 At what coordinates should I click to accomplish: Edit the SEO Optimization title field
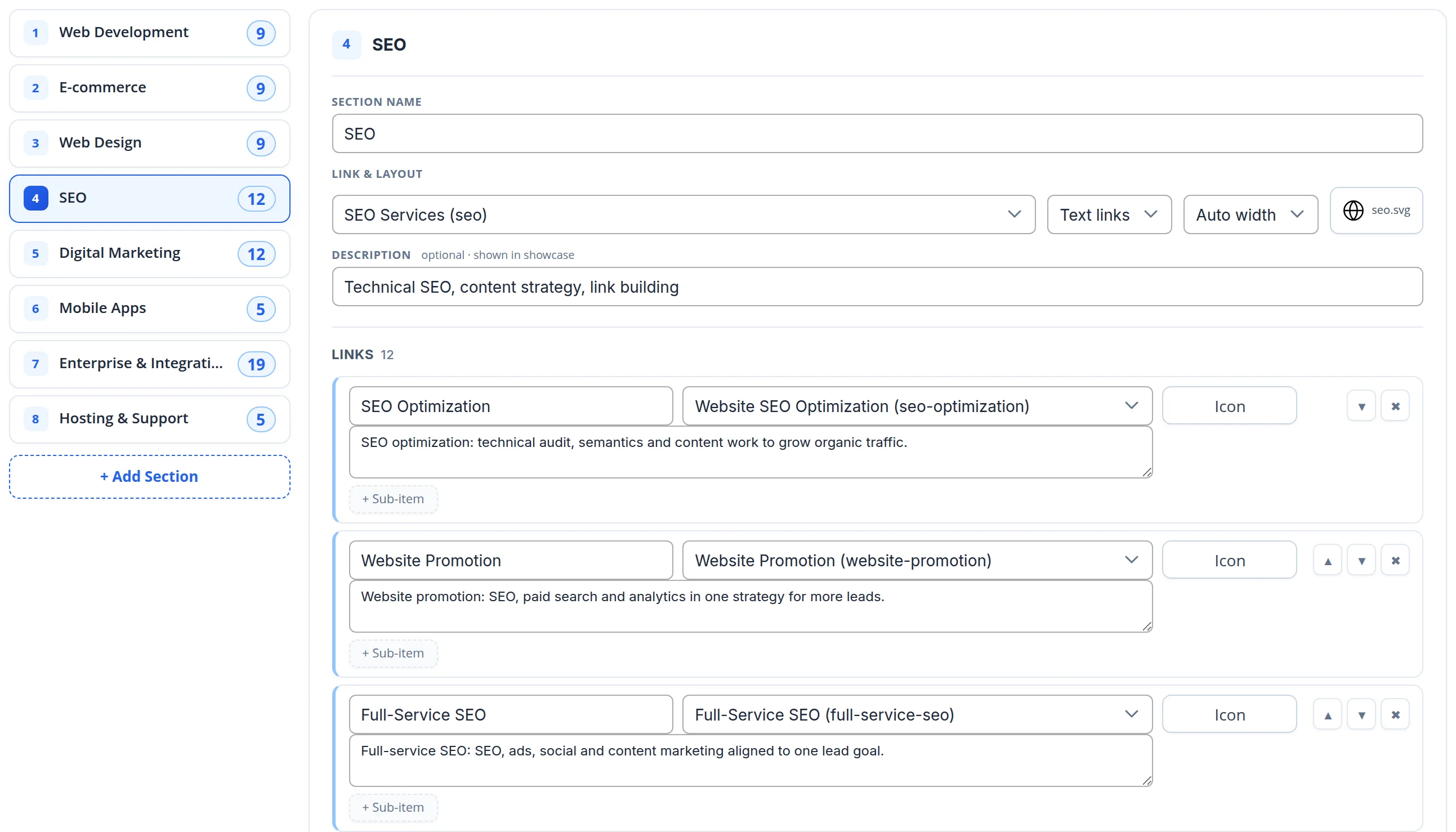[511, 406]
